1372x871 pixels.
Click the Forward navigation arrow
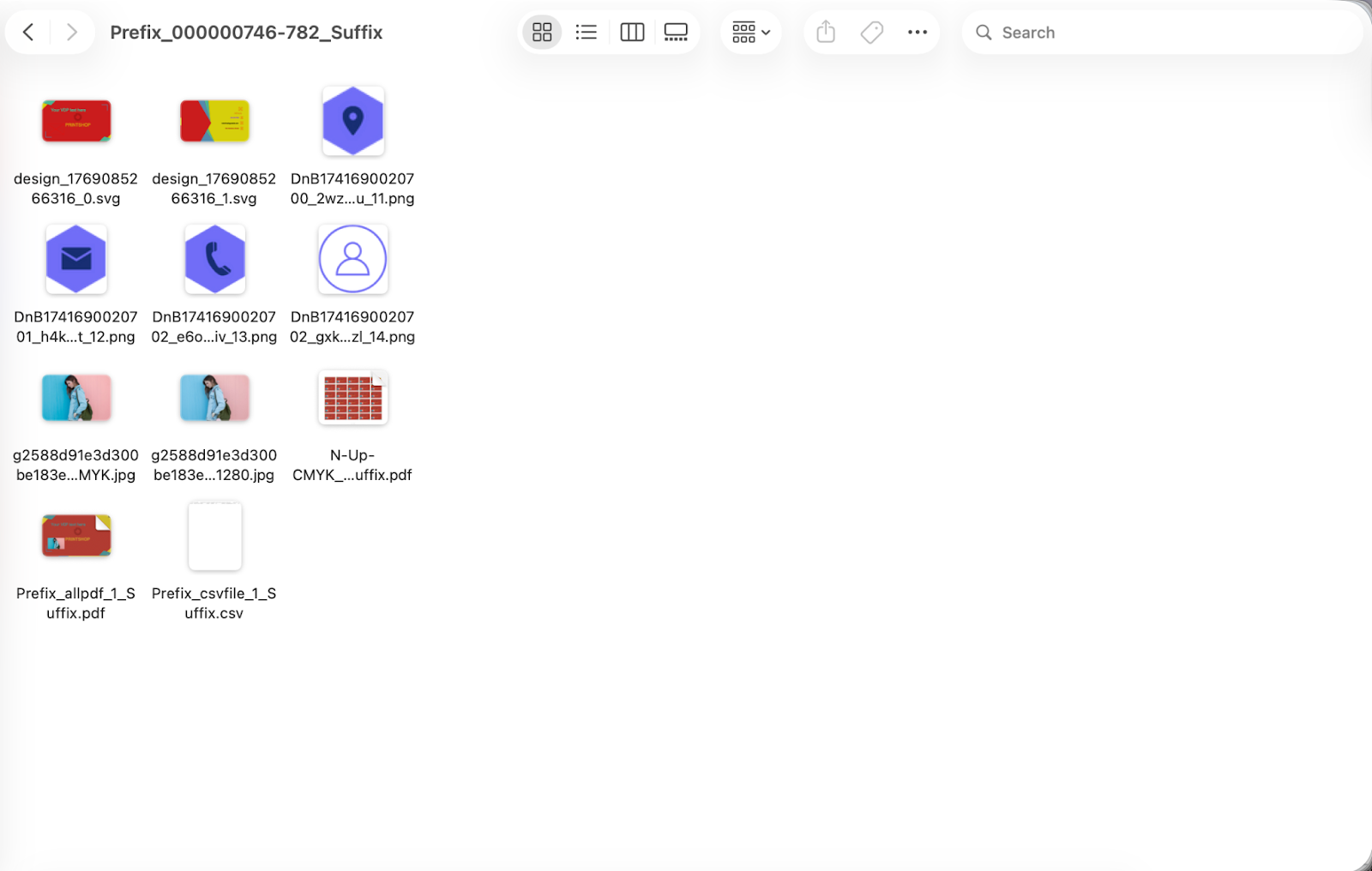tap(72, 33)
